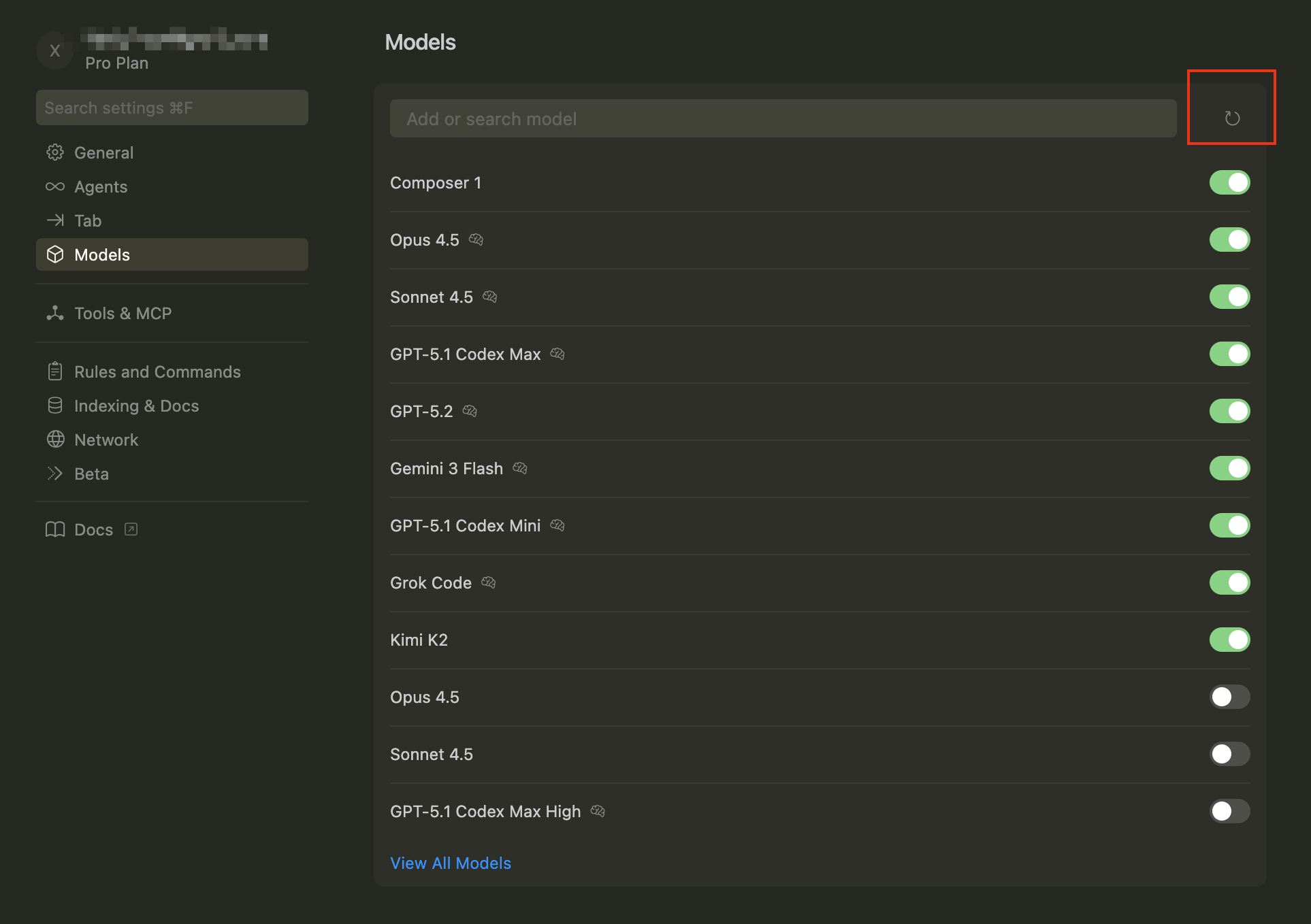The width and height of the screenshot is (1311, 924).
Task: Click the View All Models link
Action: (x=451, y=863)
